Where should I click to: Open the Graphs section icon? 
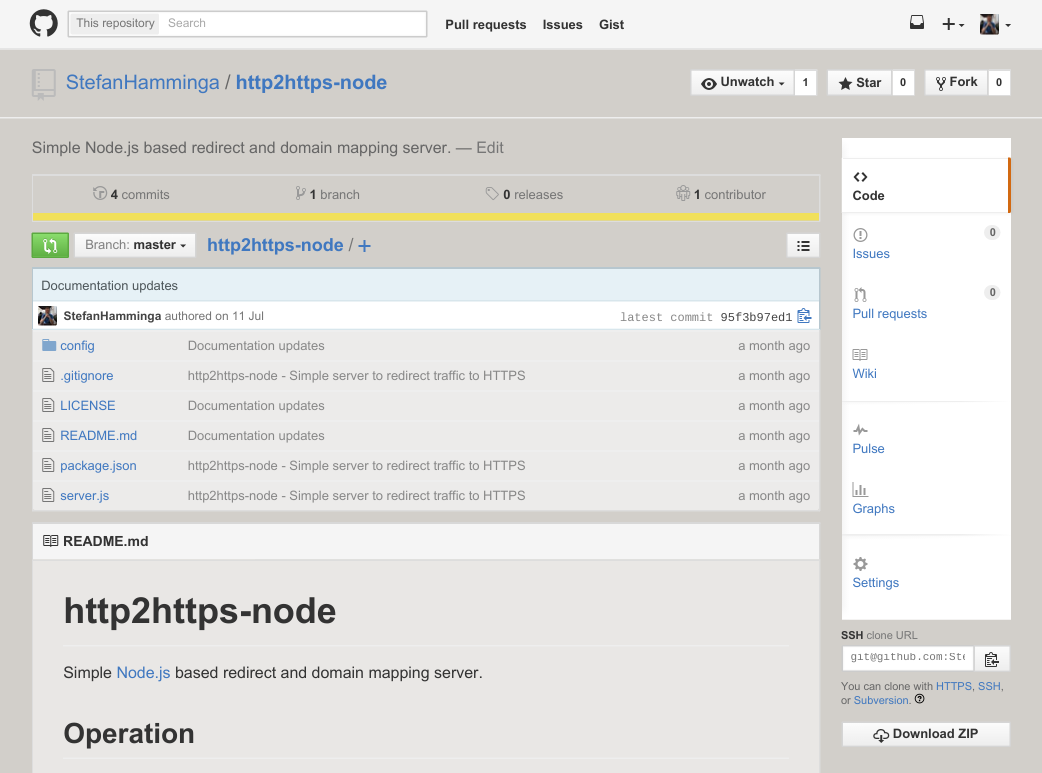coord(860,490)
